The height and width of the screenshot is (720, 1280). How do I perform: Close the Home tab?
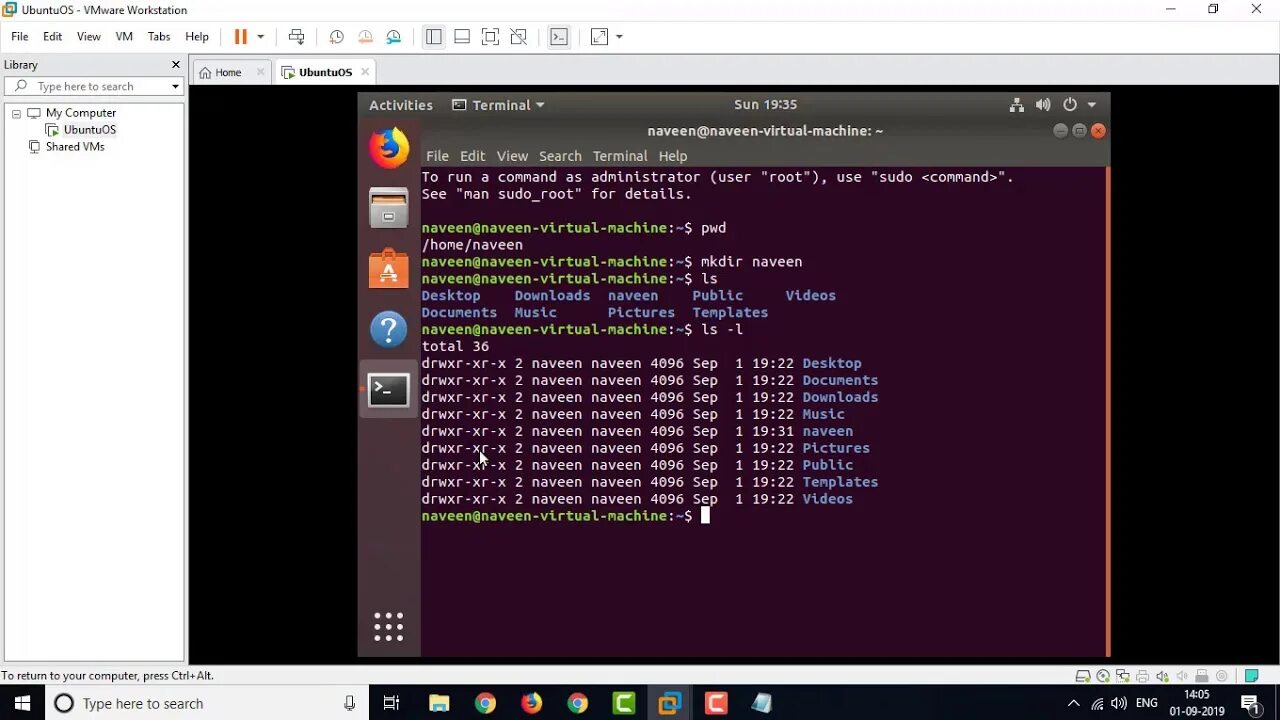[x=260, y=72]
